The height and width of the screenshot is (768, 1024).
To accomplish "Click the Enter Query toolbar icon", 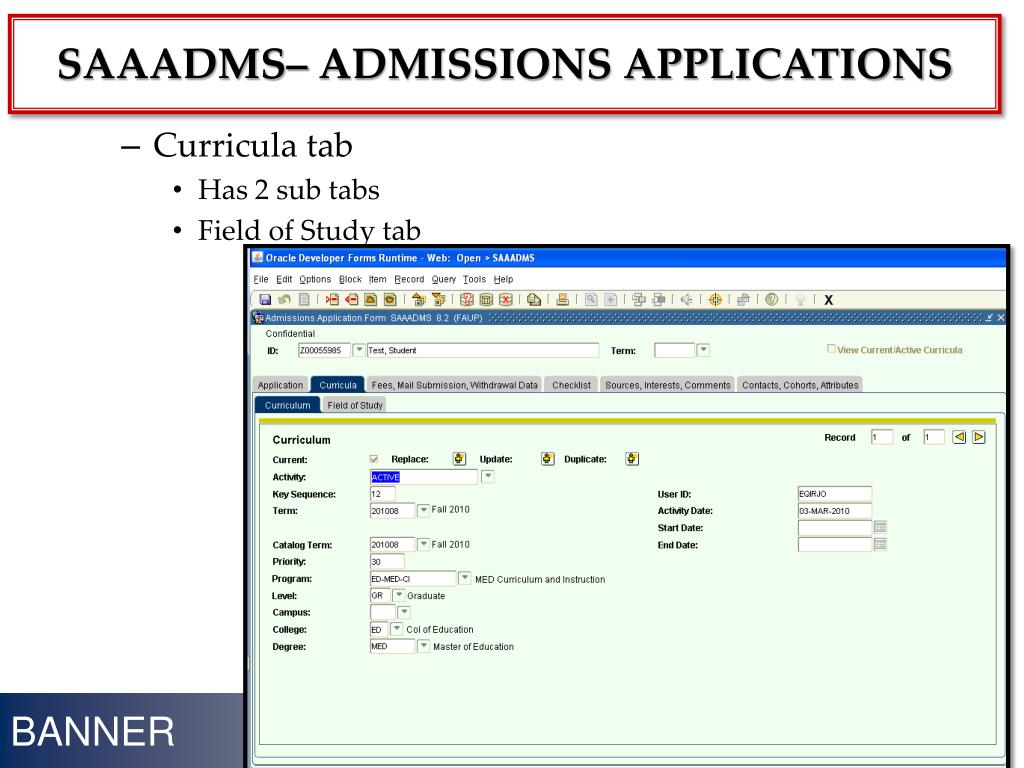I will [x=467, y=300].
